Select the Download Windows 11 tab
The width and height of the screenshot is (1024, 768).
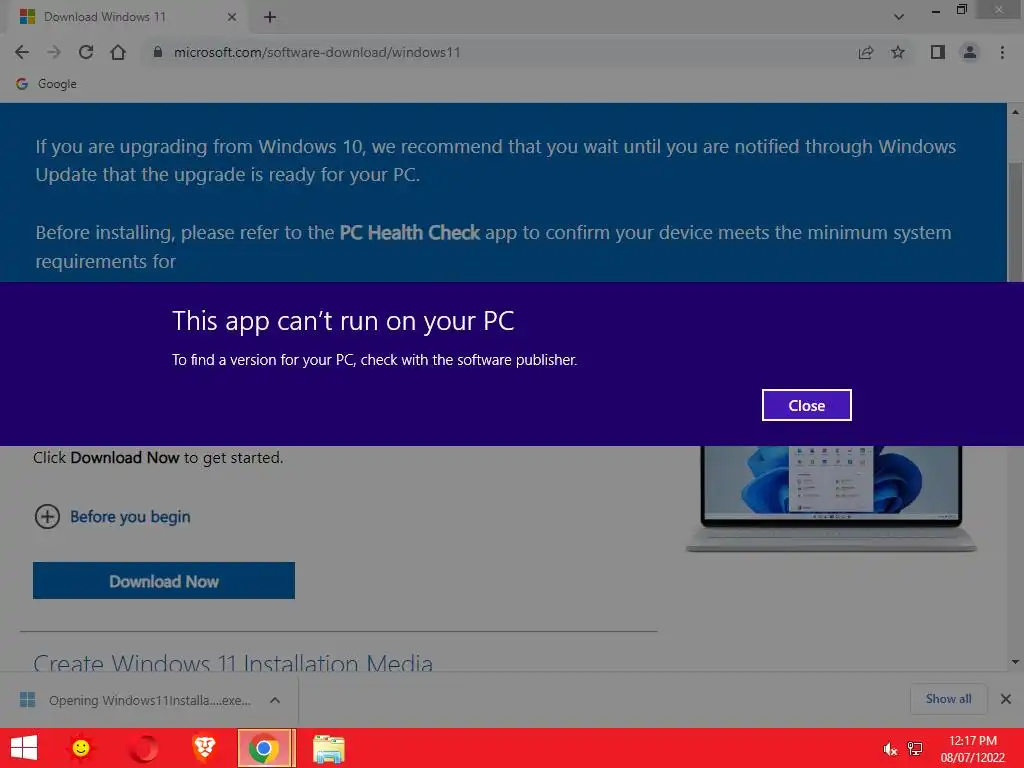pos(127,17)
